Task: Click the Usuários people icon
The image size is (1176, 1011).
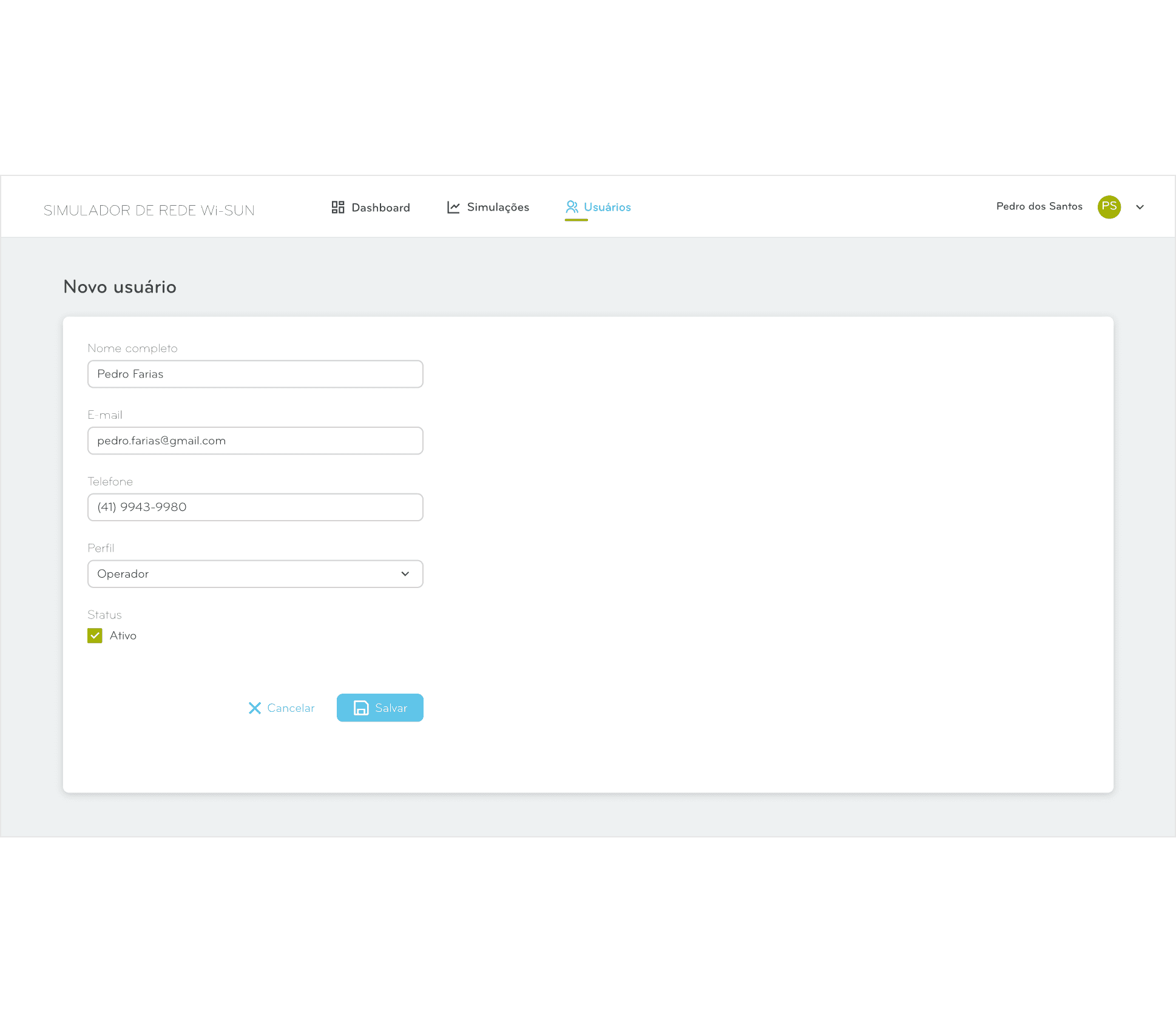Action: (572, 207)
